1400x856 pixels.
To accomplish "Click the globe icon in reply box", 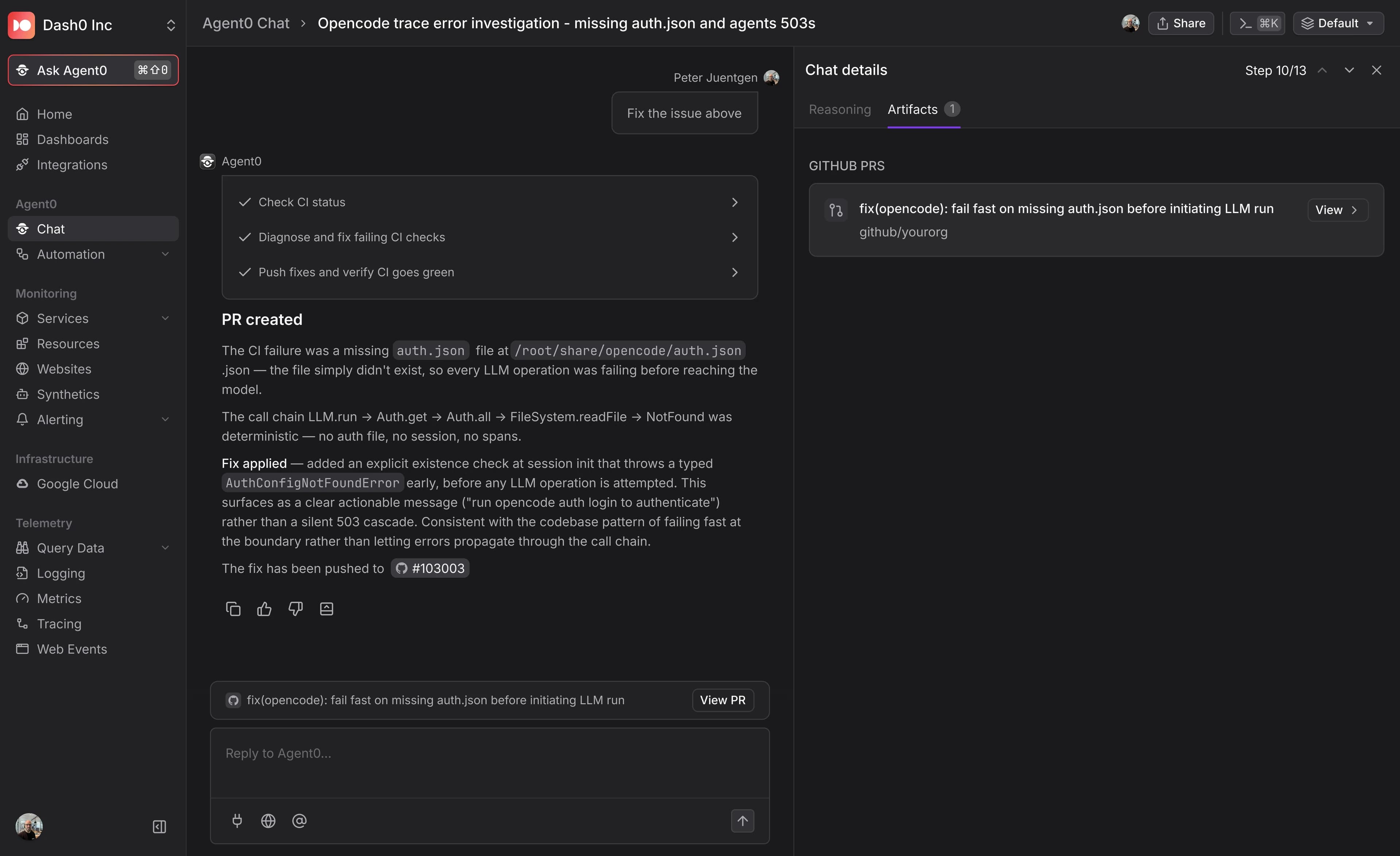I will (x=268, y=820).
